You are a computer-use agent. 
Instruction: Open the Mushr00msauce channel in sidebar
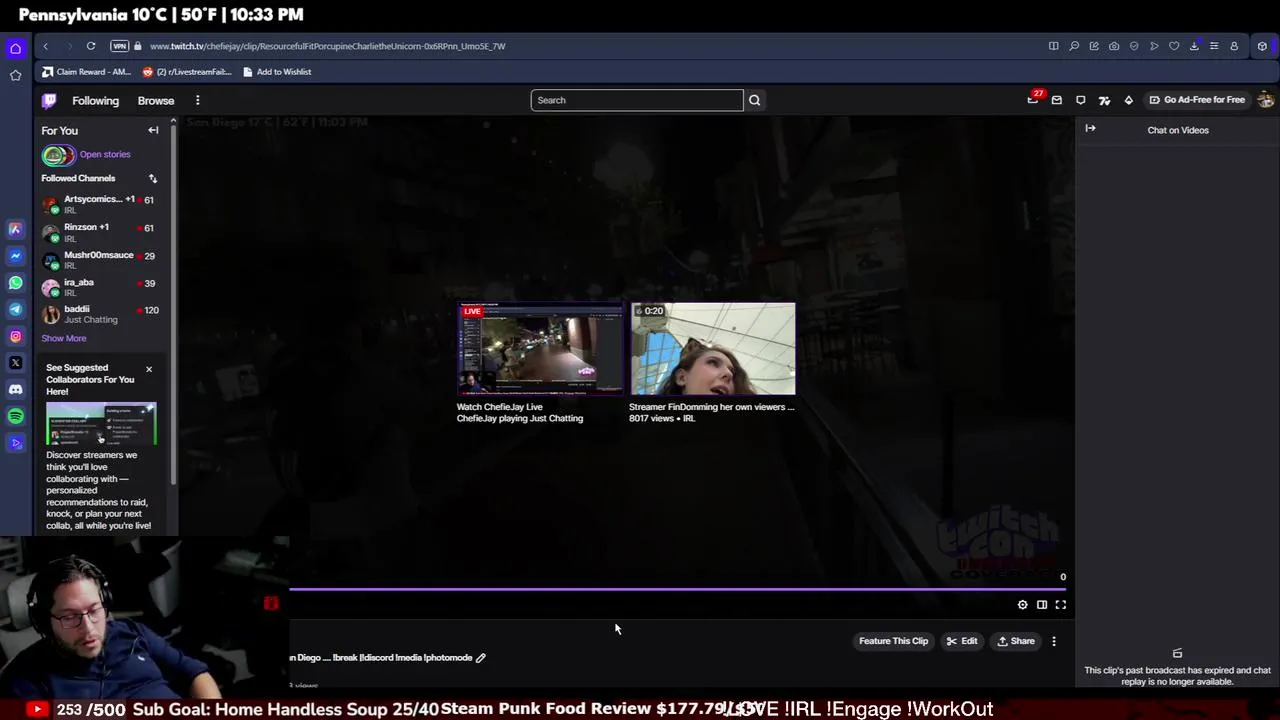[99, 260]
